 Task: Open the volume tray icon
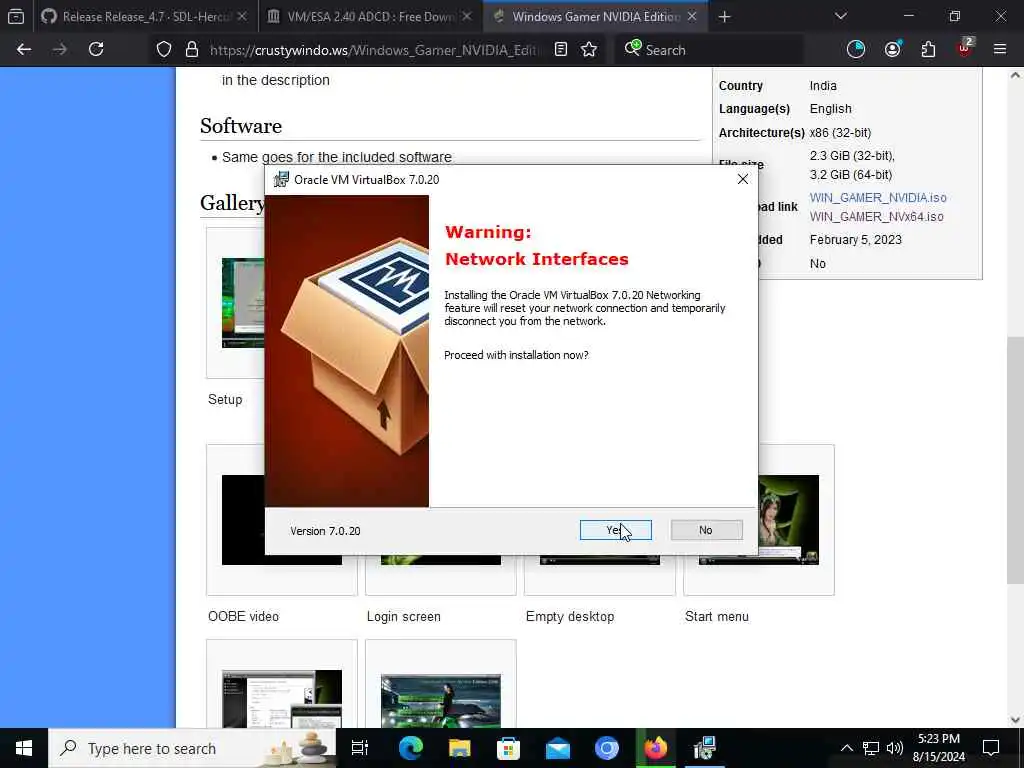pos(895,748)
